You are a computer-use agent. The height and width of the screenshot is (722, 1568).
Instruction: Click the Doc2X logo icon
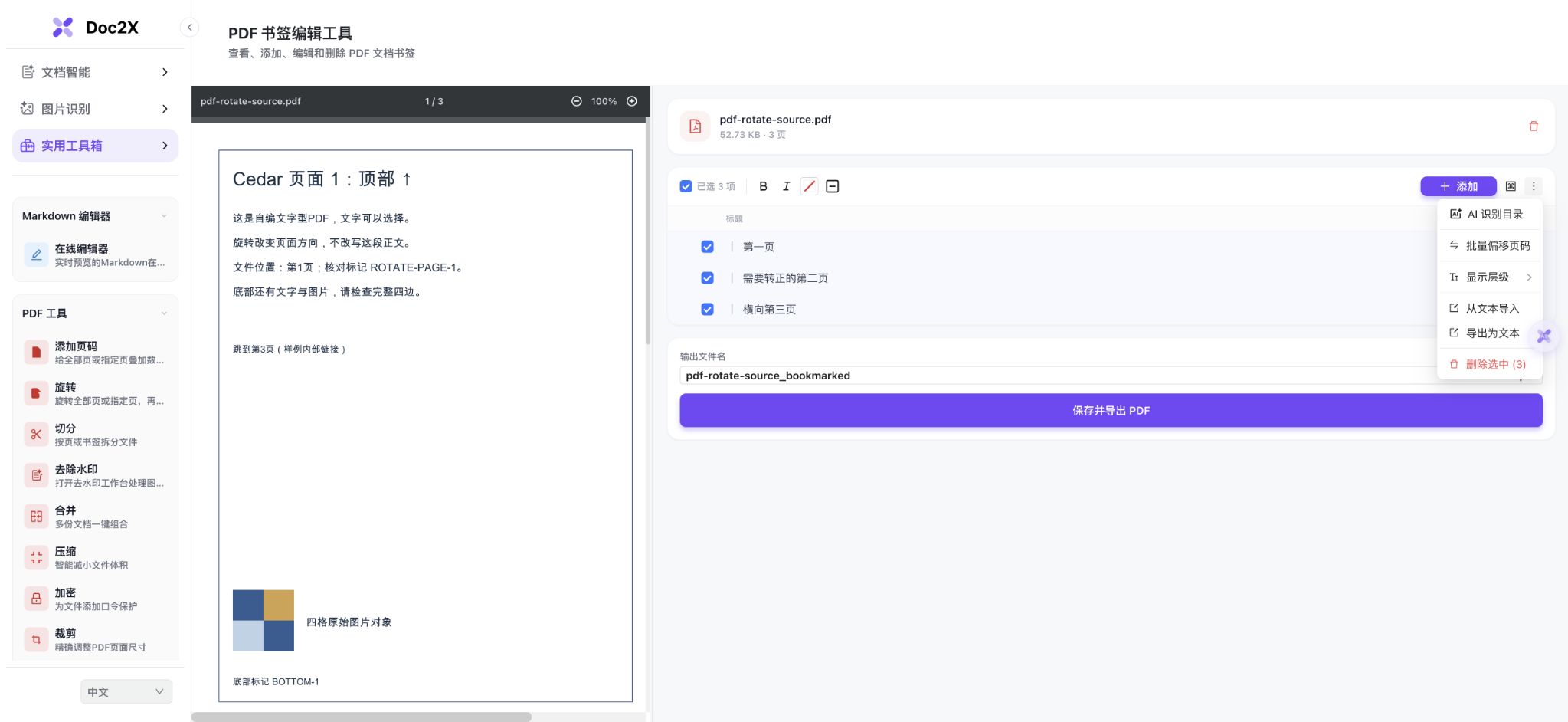click(63, 28)
